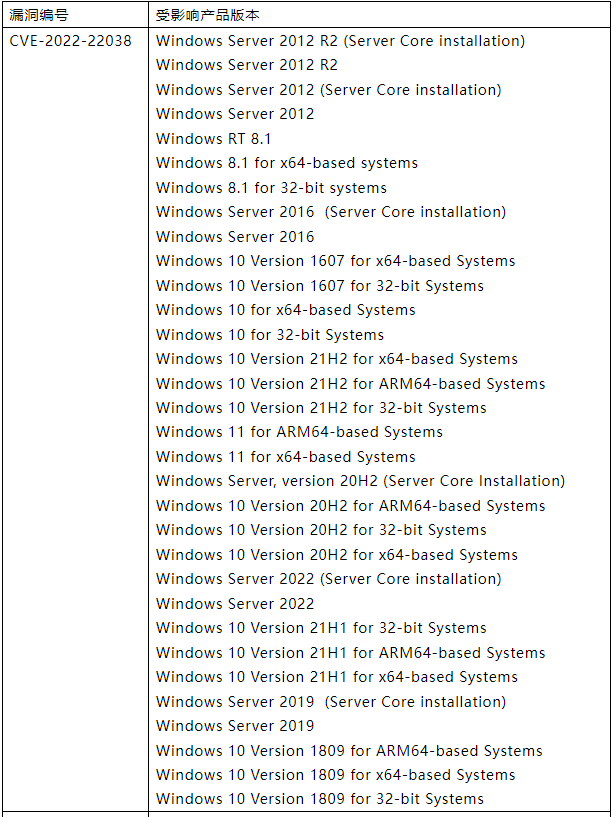Image resolution: width=616 pixels, height=817 pixels.
Task: Click Windows 10 for 32-bit Systems entry
Action: click(x=270, y=335)
